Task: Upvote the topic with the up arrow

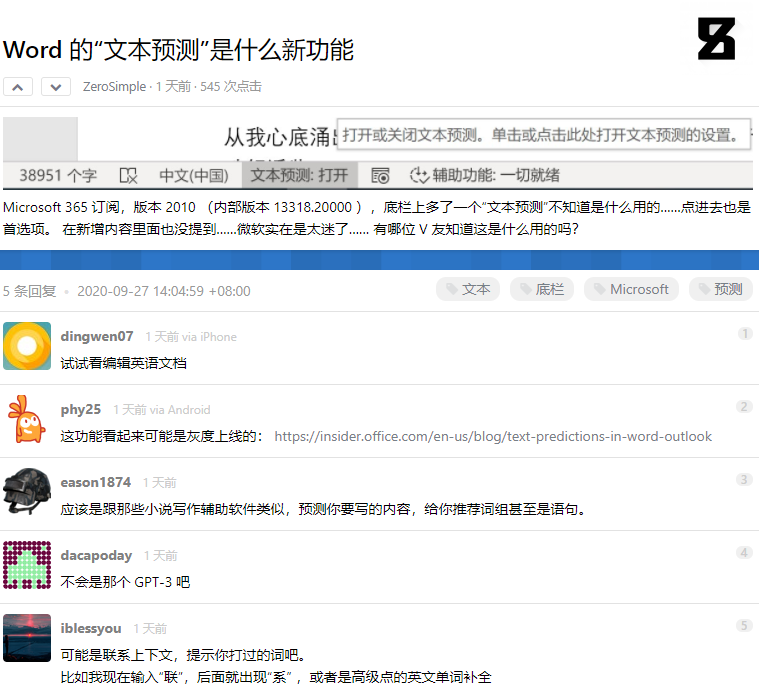Action: [x=18, y=87]
